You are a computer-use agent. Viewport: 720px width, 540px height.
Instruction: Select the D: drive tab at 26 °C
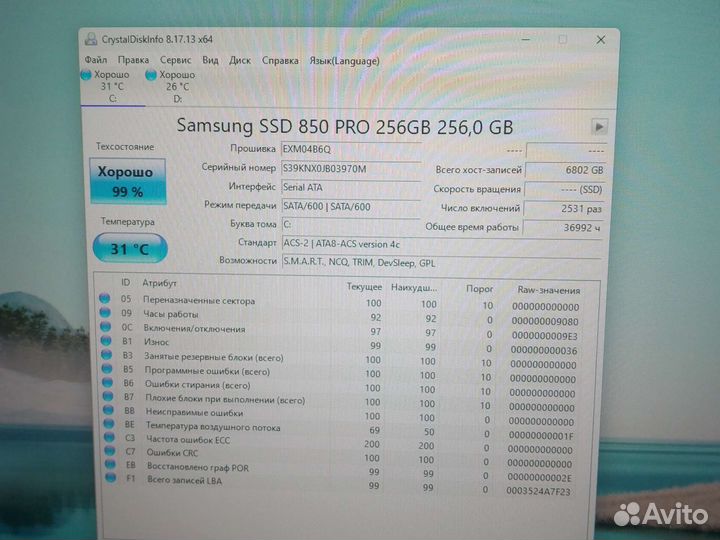(177, 87)
